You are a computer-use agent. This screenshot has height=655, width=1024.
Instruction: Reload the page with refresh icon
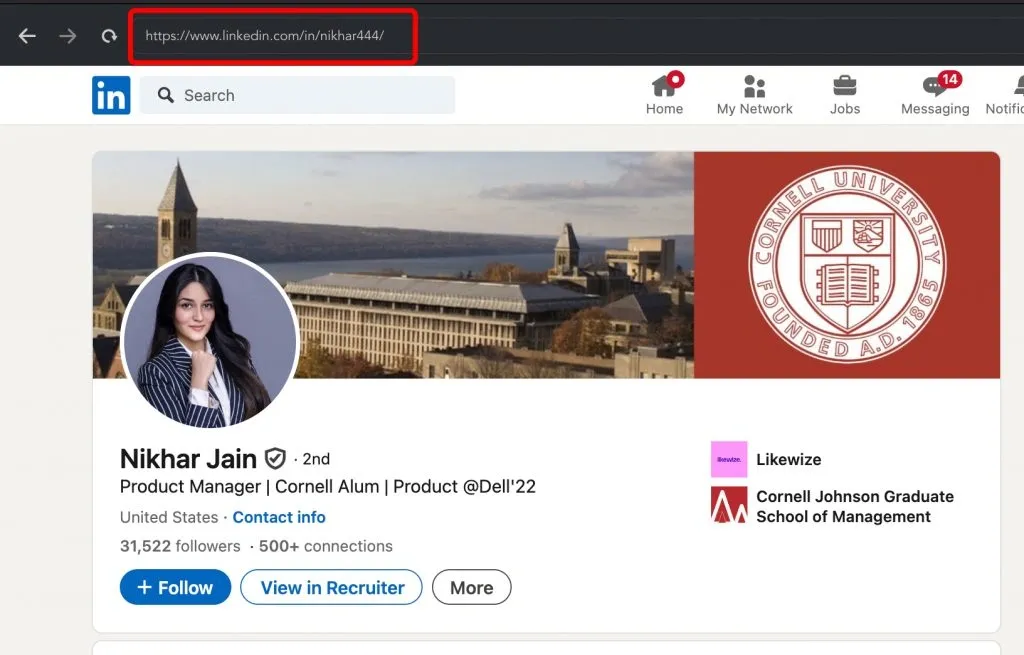tap(109, 36)
